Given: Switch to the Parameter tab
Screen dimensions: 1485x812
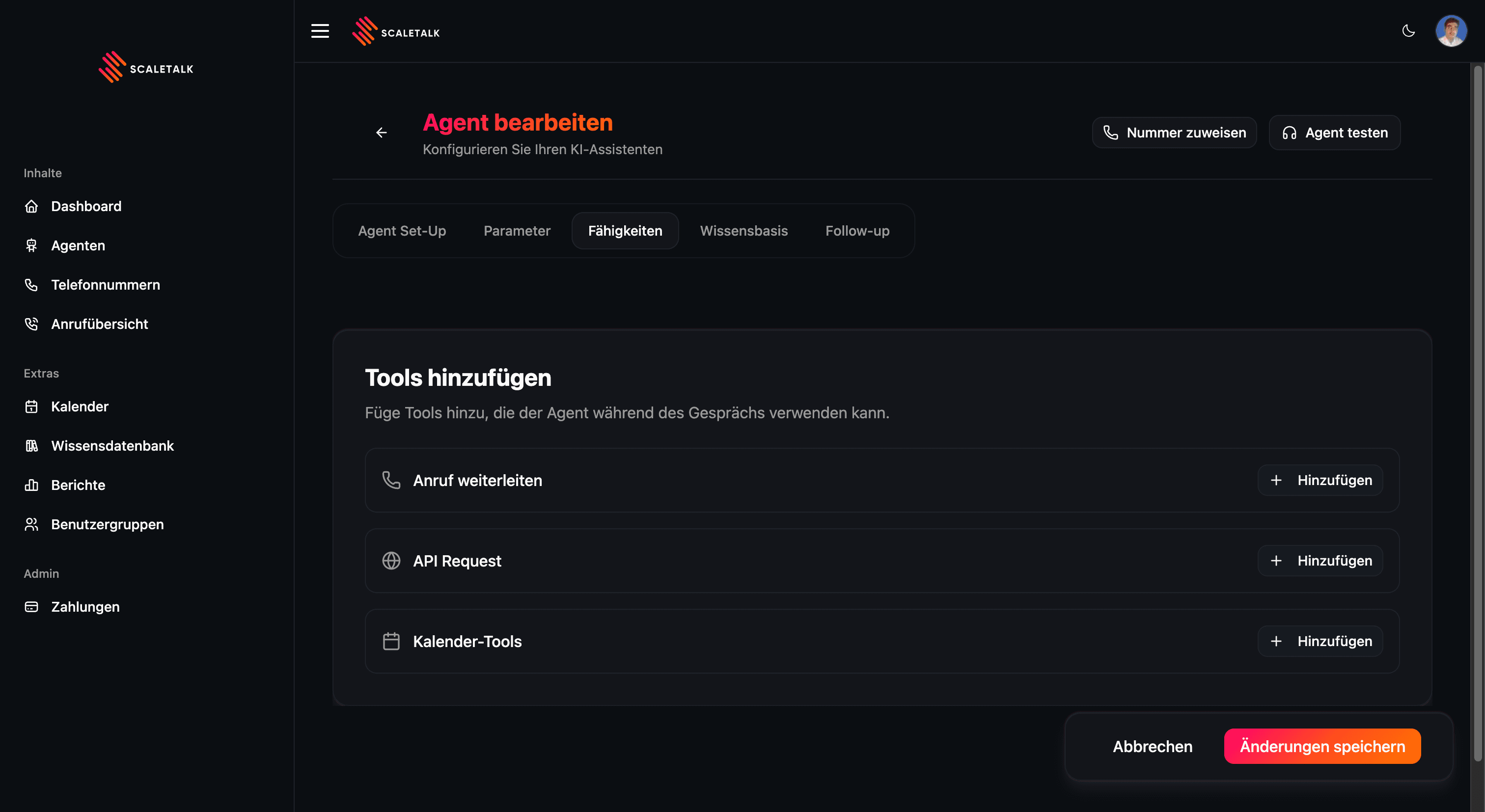Looking at the screenshot, I should (517, 231).
